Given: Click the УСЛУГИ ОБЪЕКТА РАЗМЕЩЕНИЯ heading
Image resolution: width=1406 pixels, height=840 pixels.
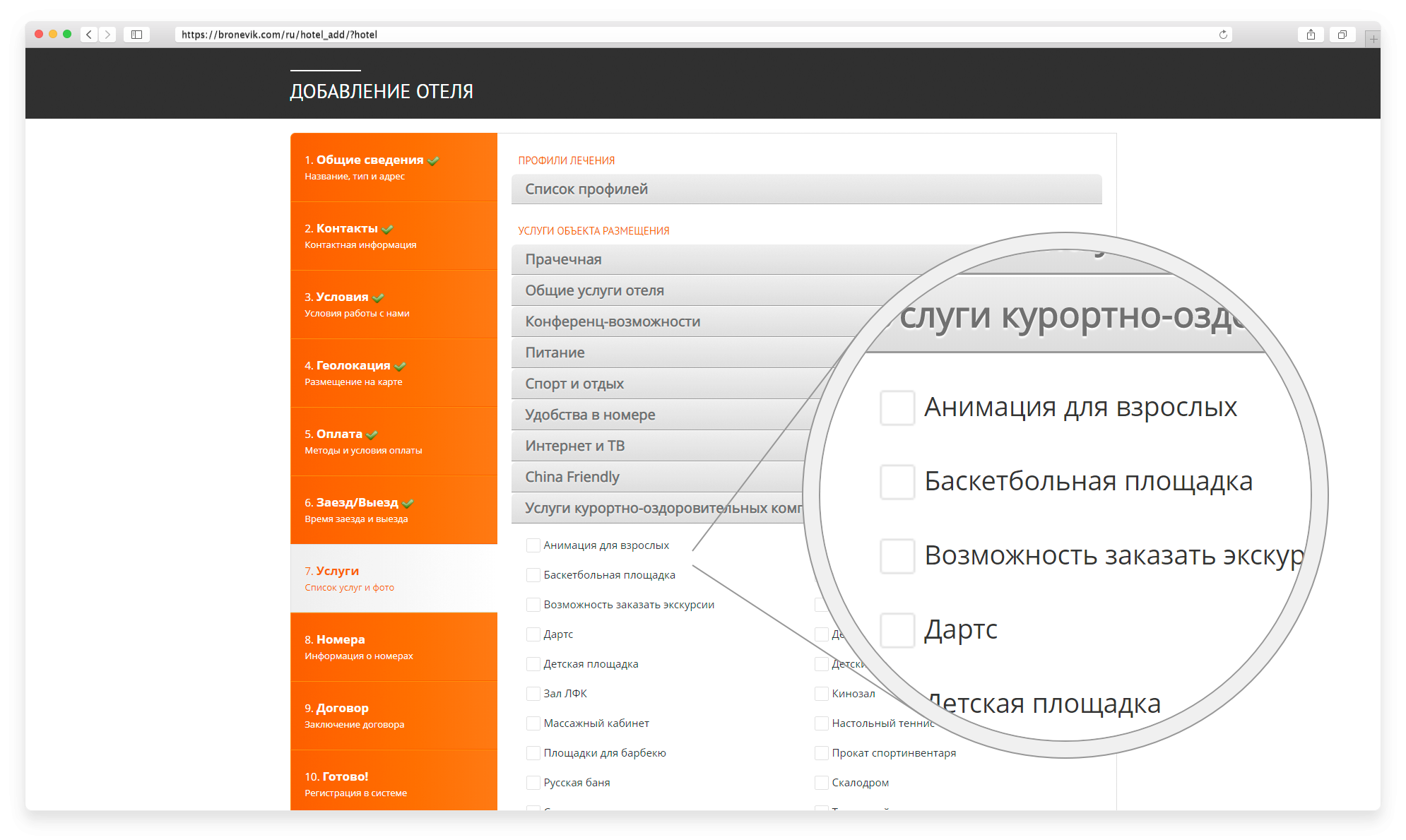Looking at the screenshot, I should point(593,231).
